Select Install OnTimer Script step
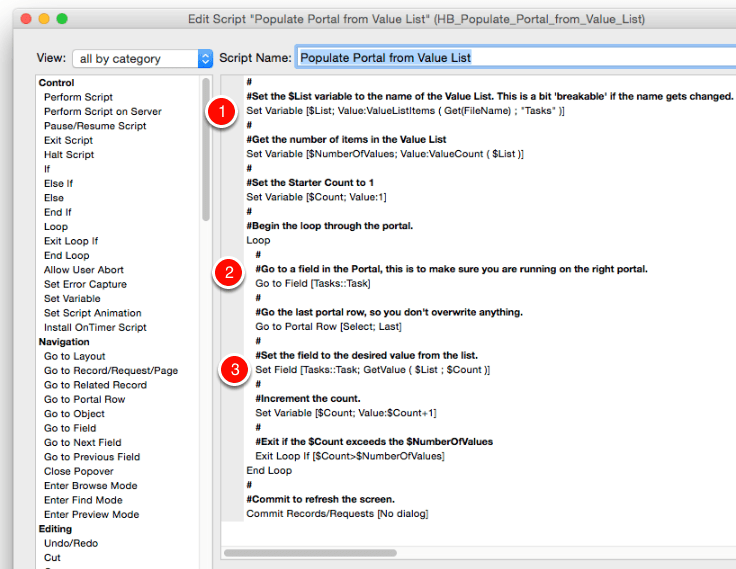736x569 pixels. coord(95,327)
